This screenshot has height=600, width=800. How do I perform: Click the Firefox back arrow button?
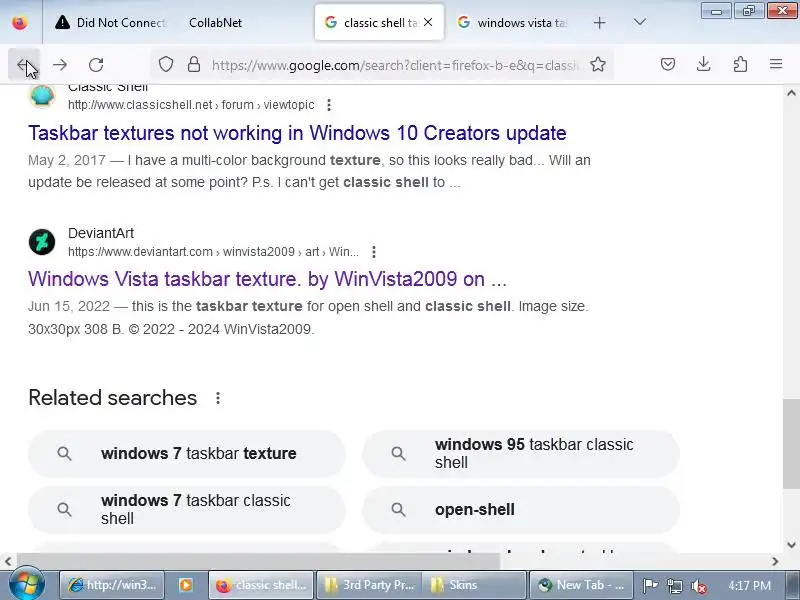click(23, 65)
